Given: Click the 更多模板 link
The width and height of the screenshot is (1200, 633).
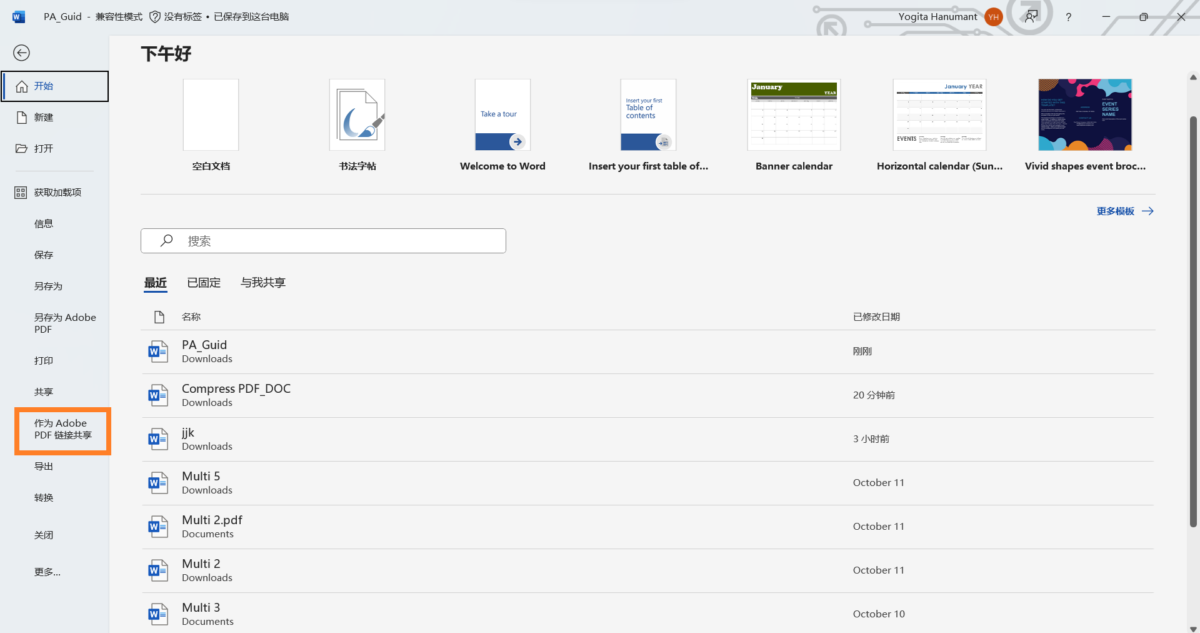Looking at the screenshot, I should click(x=1124, y=211).
